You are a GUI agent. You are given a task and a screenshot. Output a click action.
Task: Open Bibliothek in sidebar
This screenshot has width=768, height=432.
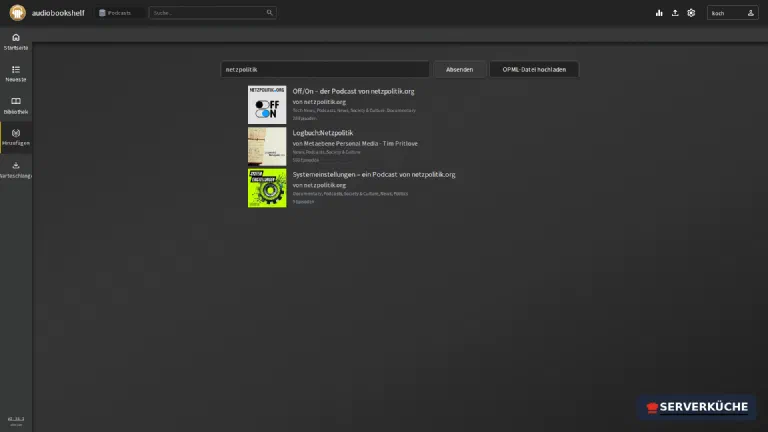[16, 106]
